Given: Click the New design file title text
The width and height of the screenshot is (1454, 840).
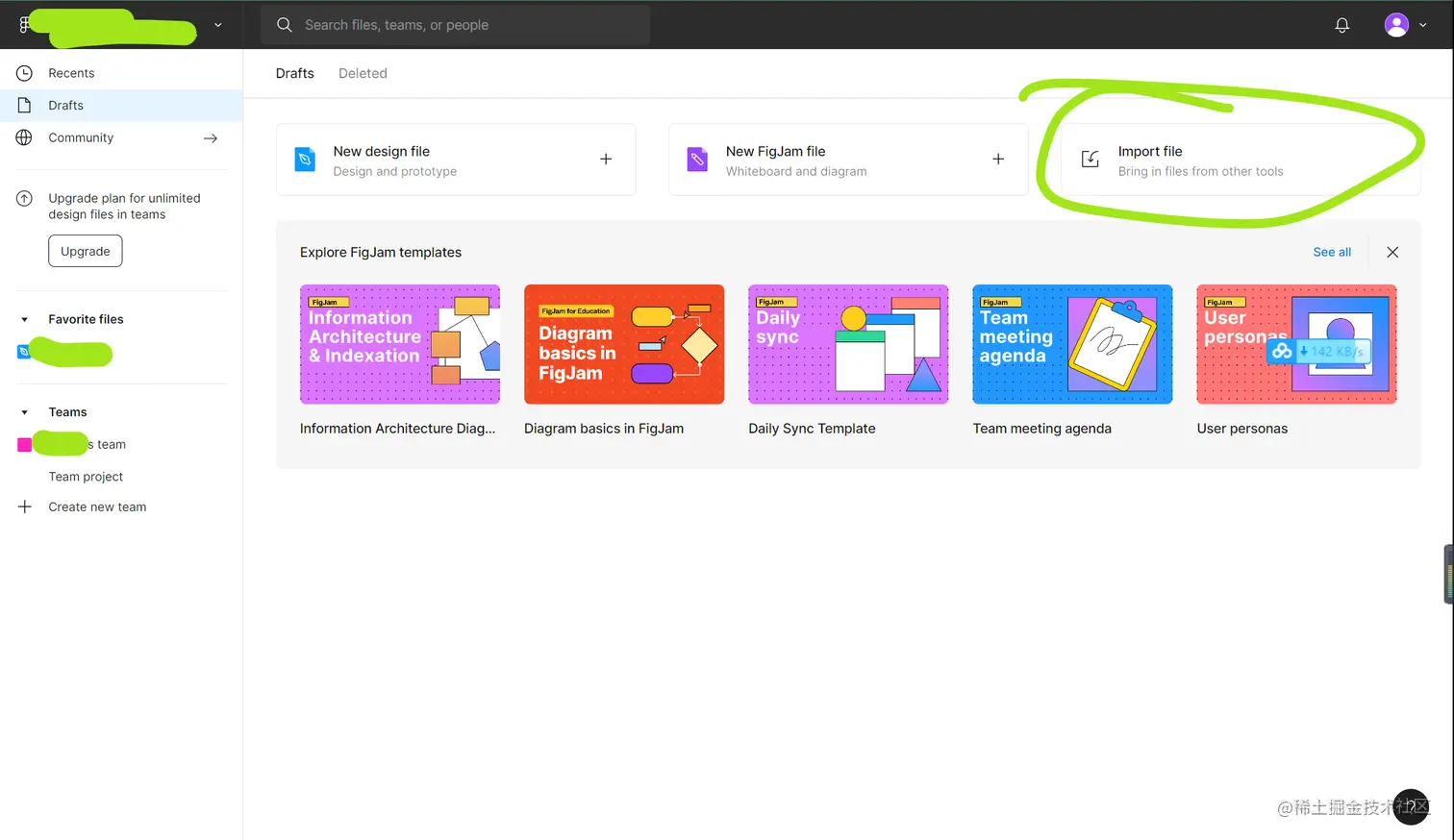Looking at the screenshot, I should tap(382, 151).
